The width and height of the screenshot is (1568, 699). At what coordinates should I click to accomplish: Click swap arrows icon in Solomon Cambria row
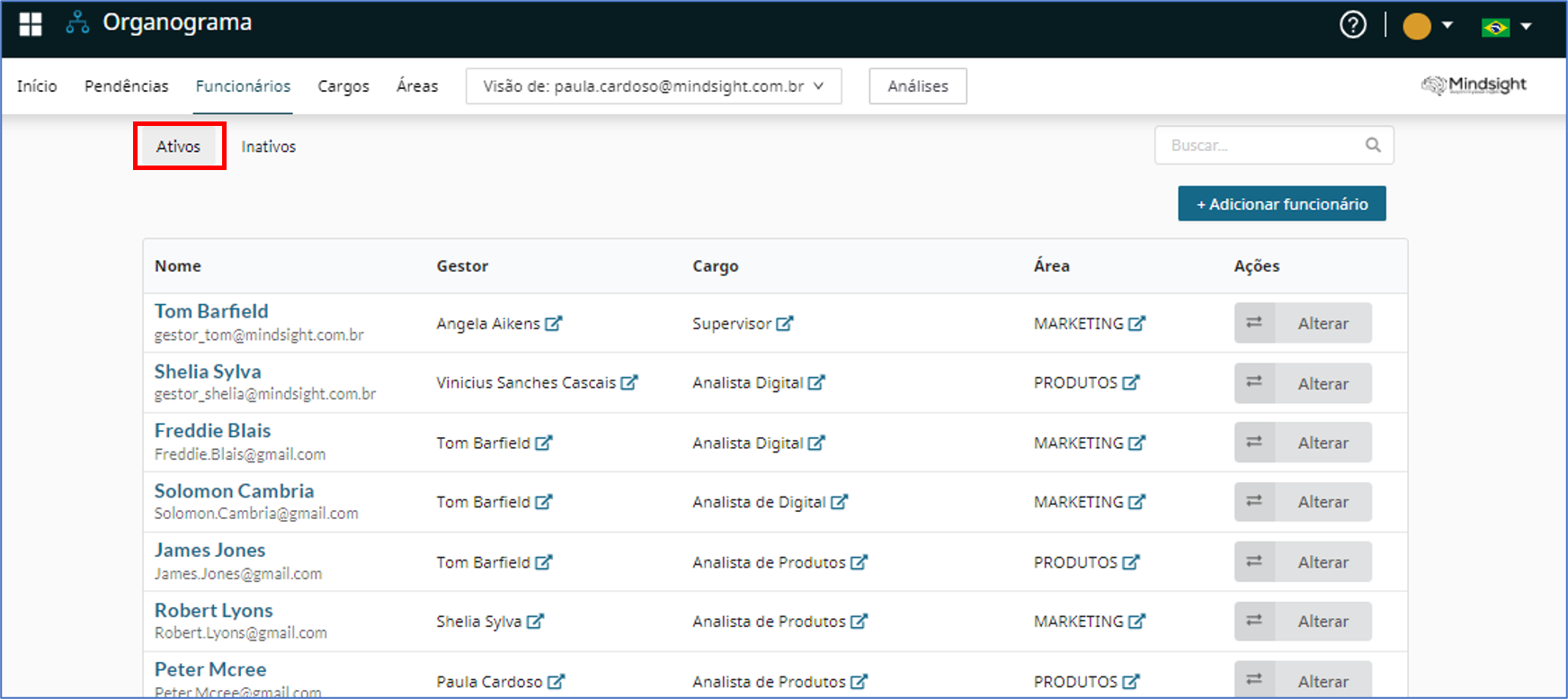click(1254, 501)
